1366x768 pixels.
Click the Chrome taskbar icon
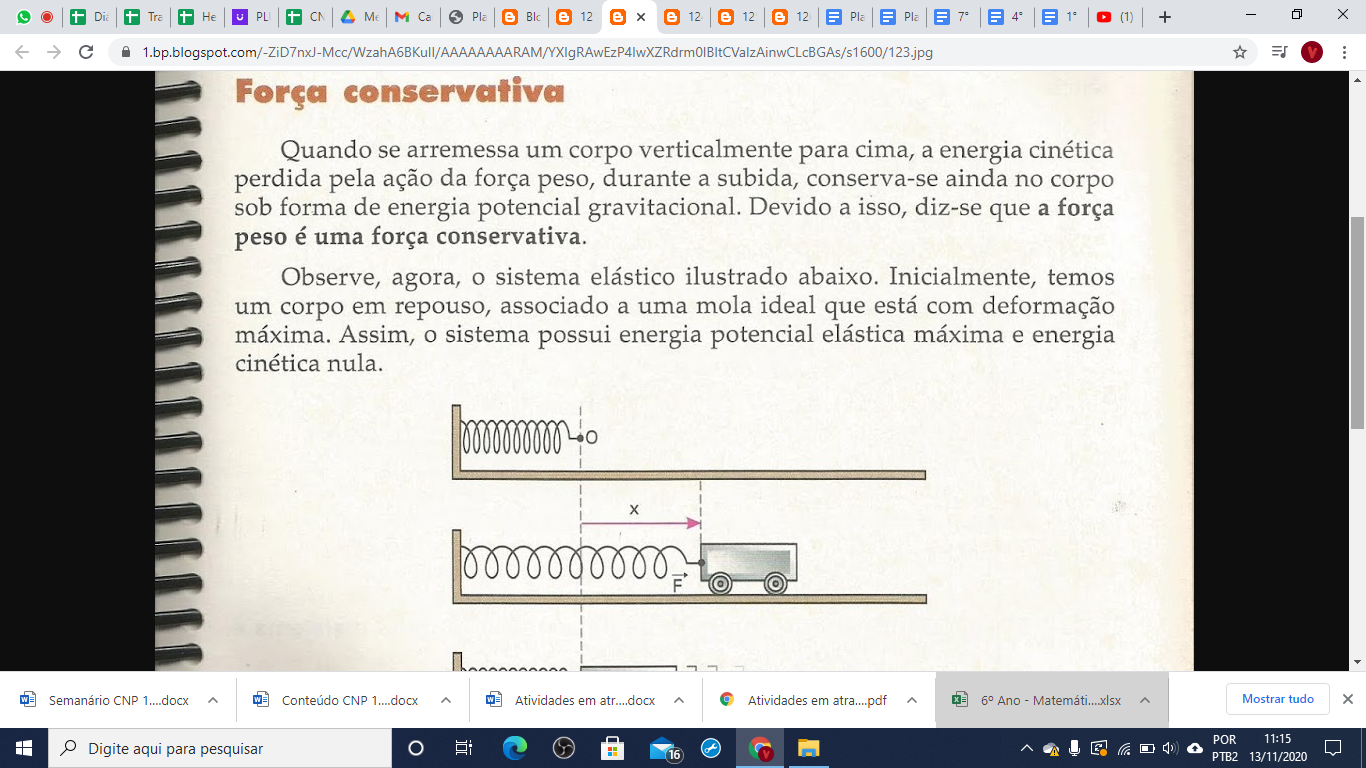[x=760, y=748]
